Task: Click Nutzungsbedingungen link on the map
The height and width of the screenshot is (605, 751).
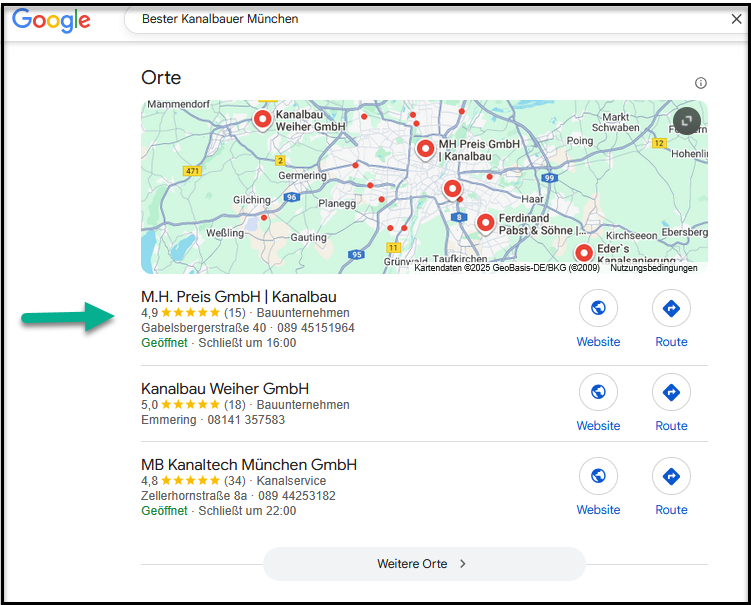Action: (x=653, y=268)
